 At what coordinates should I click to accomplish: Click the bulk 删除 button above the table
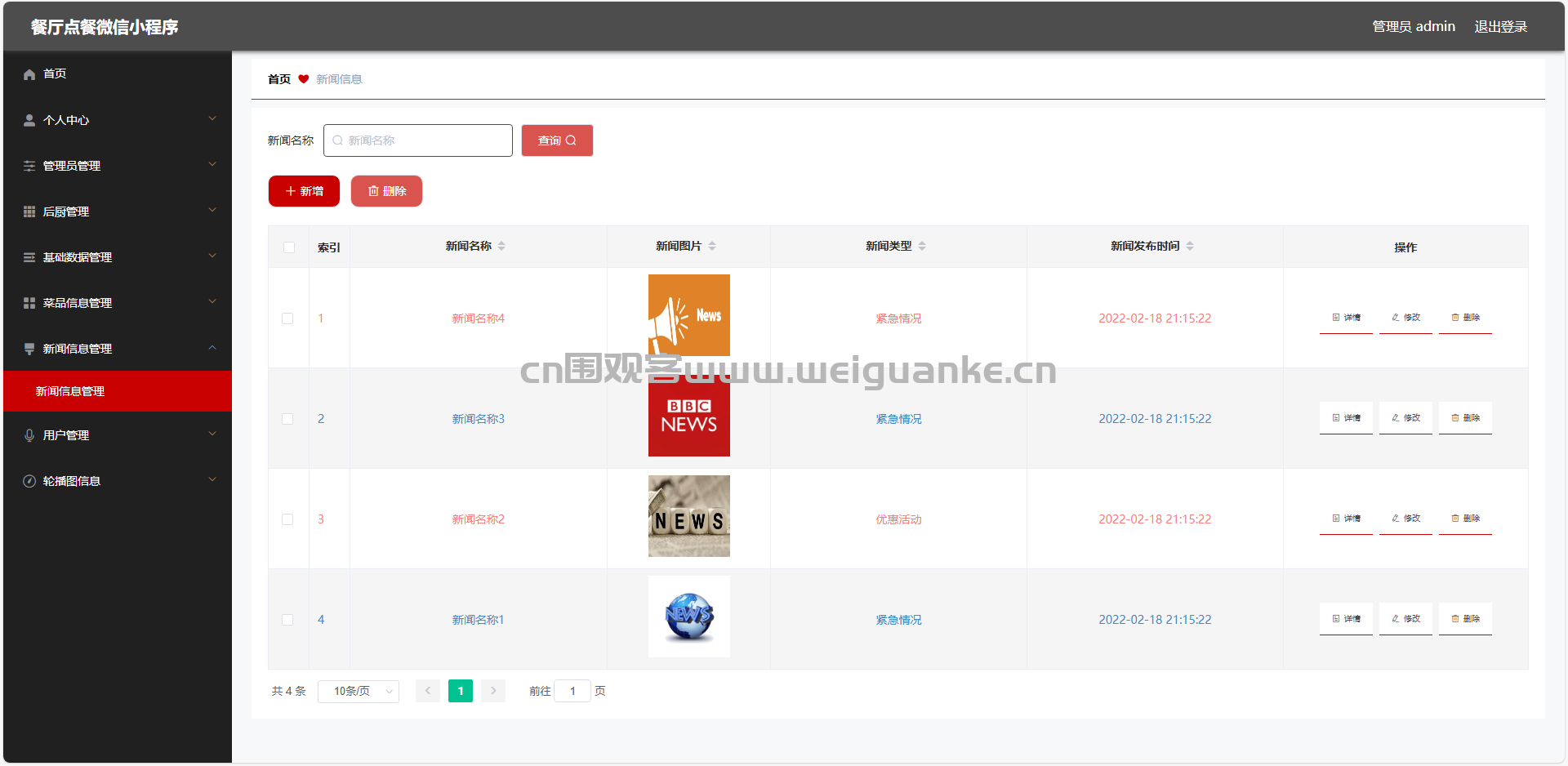click(386, 191)
